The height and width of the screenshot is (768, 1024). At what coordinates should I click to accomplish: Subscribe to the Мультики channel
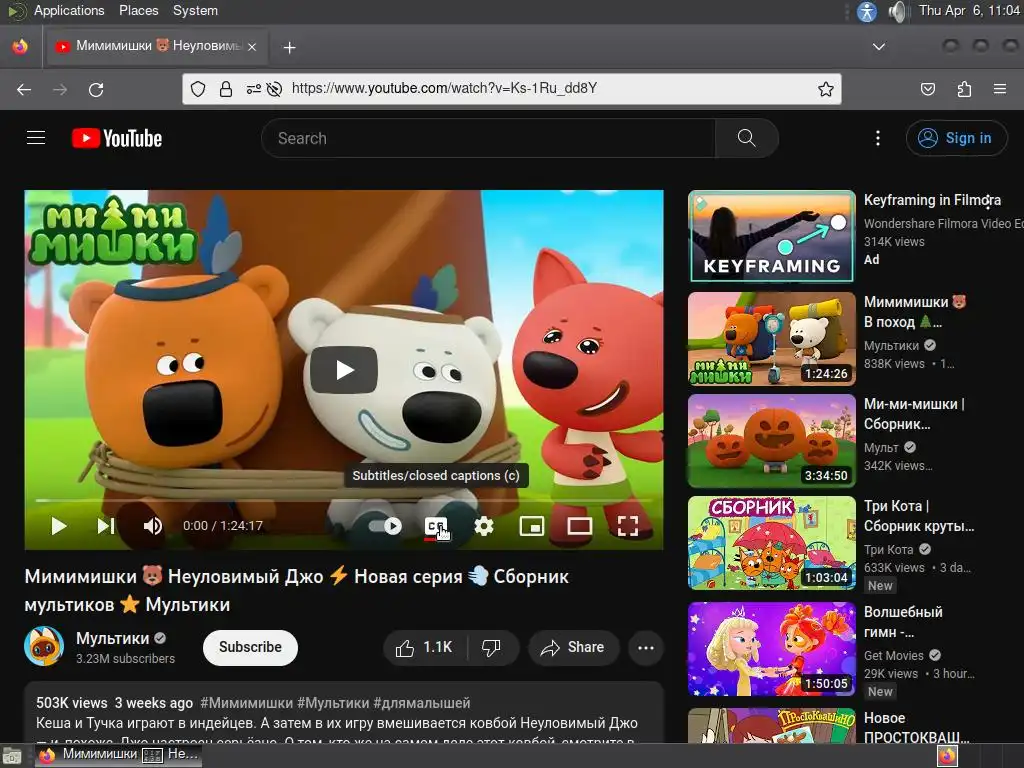click(250, 647)
